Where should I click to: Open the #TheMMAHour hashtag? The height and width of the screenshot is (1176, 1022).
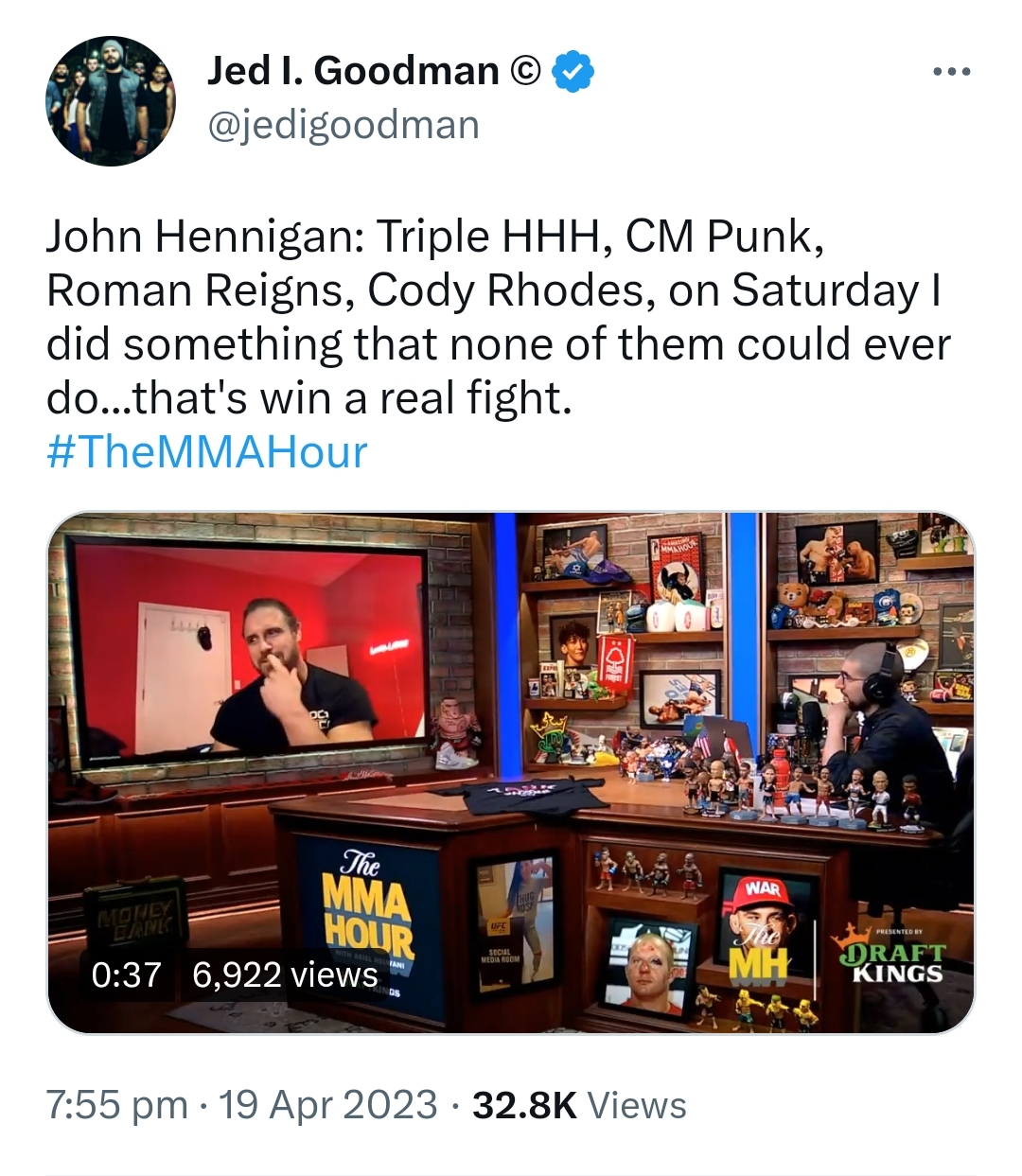(x=206, y=452)
